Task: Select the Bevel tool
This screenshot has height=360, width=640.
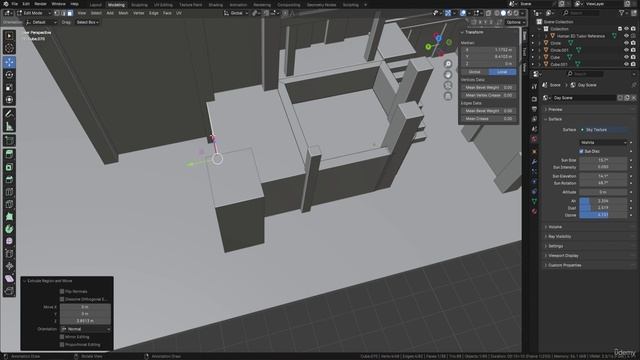Action: [9, 180]
